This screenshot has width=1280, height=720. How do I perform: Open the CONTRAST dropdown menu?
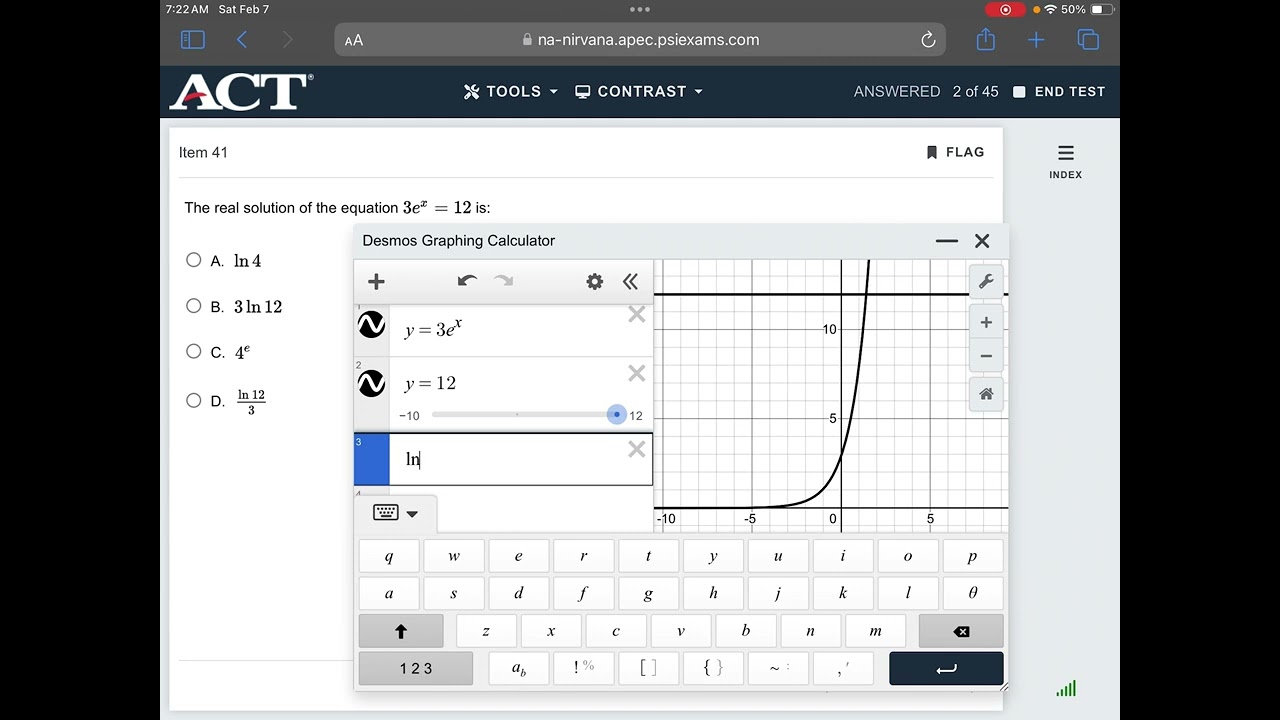coord(639,91)
